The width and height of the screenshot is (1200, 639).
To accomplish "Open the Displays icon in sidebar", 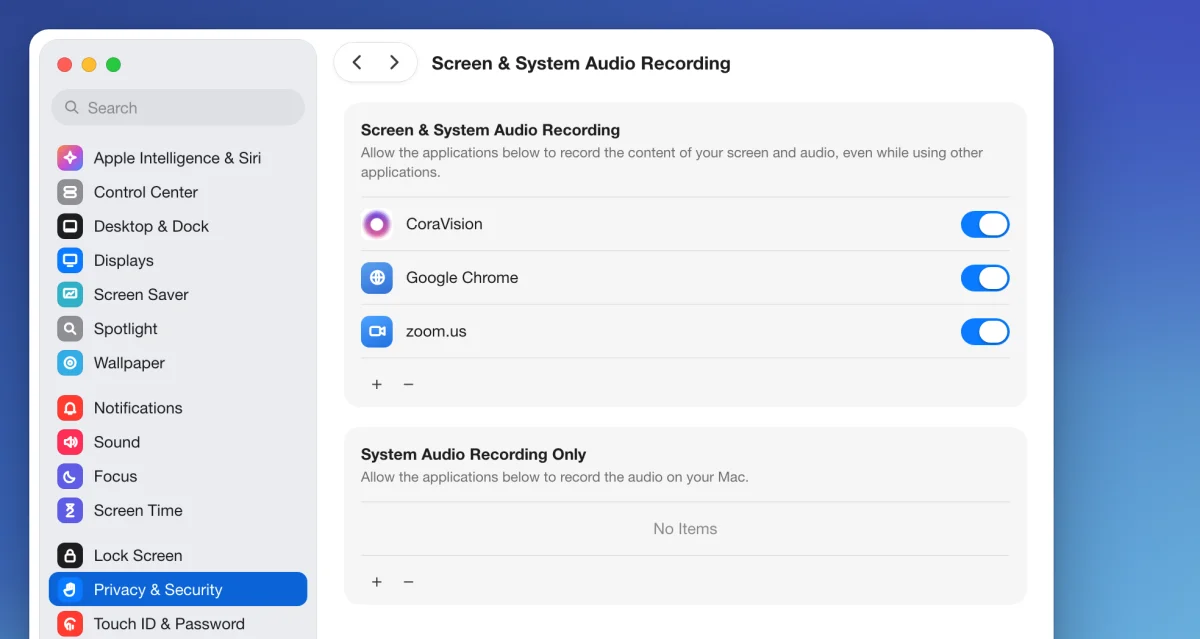I will pyautogui.click(x=70, y=260).
